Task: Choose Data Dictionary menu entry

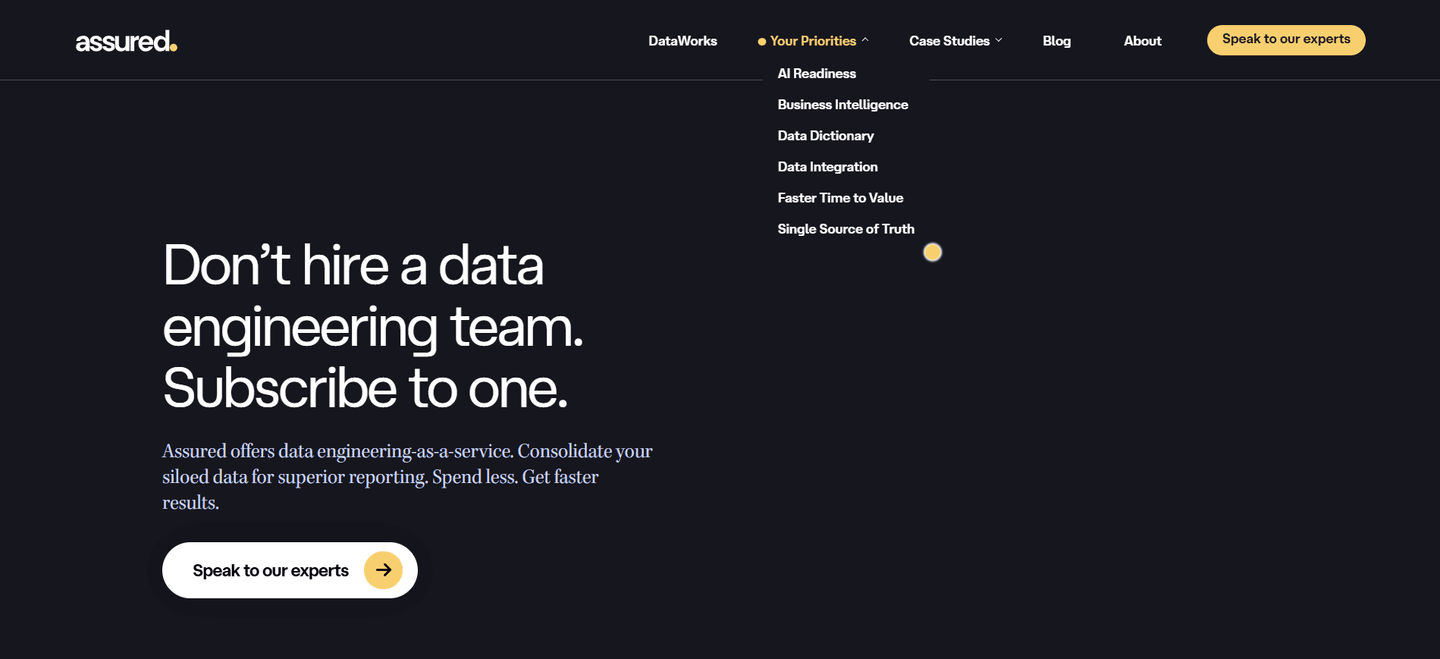Action: (x=826, y=135)
